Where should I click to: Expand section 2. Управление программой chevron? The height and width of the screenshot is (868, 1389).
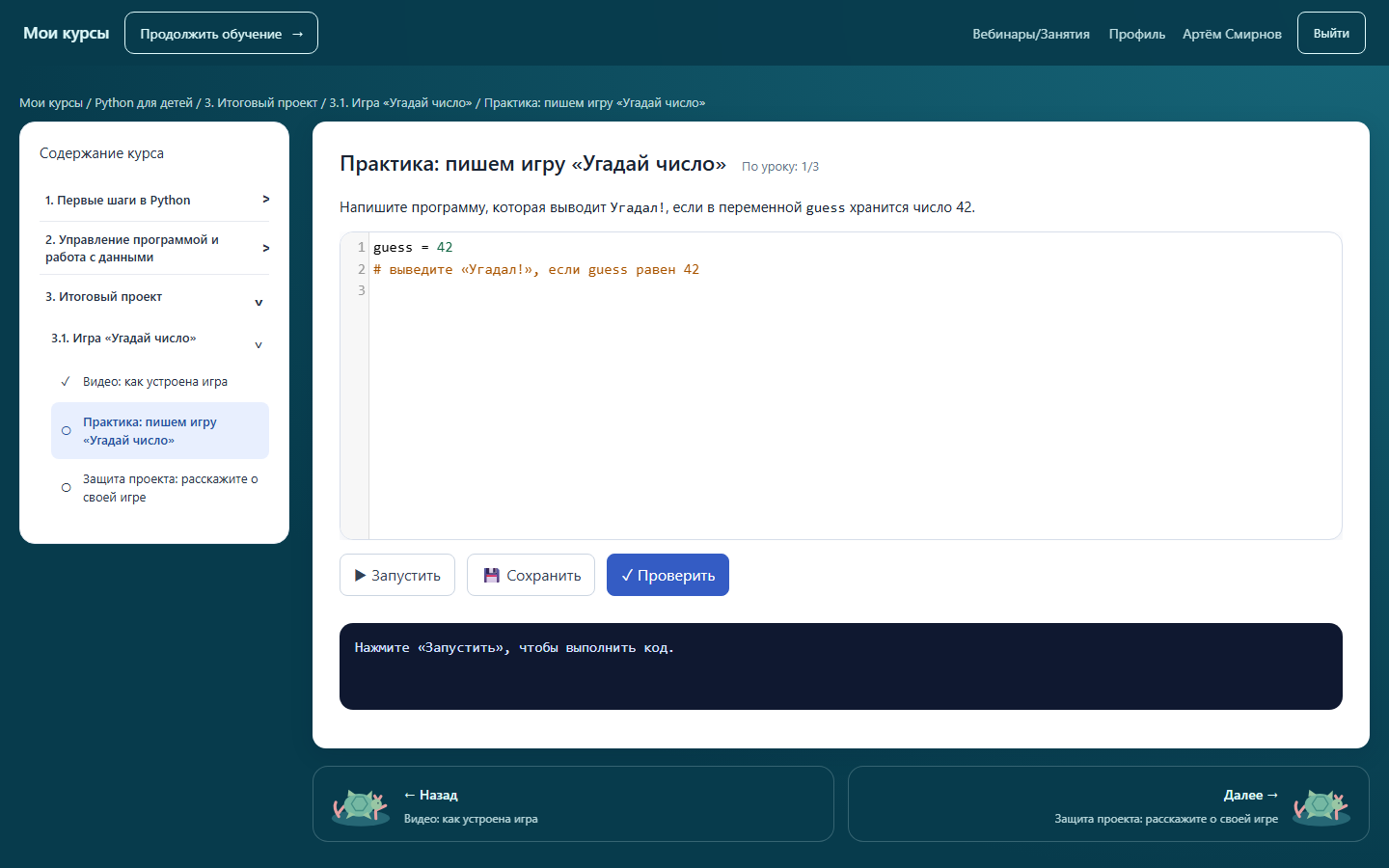pyautogui.click(x=266, y=248)
